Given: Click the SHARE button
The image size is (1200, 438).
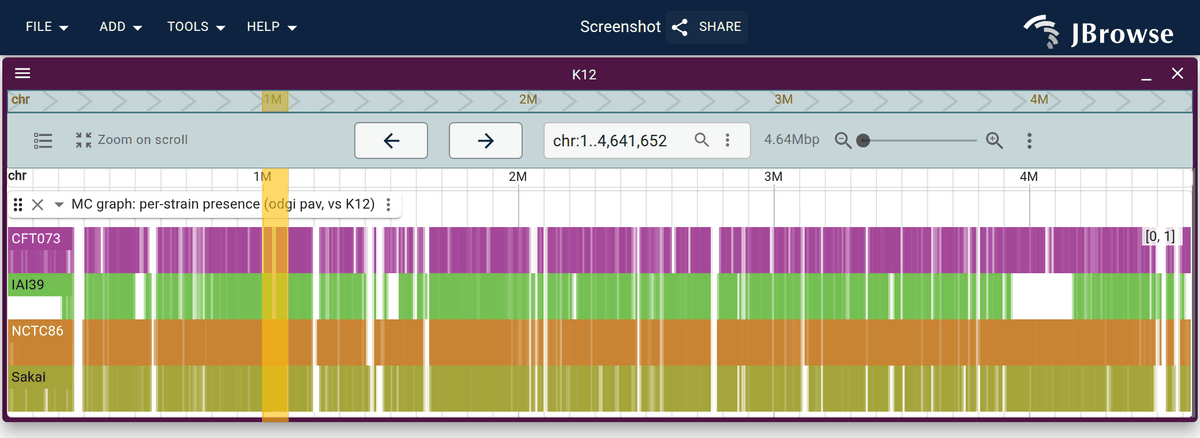Looking at the screenshot, I should pos(707,27).
